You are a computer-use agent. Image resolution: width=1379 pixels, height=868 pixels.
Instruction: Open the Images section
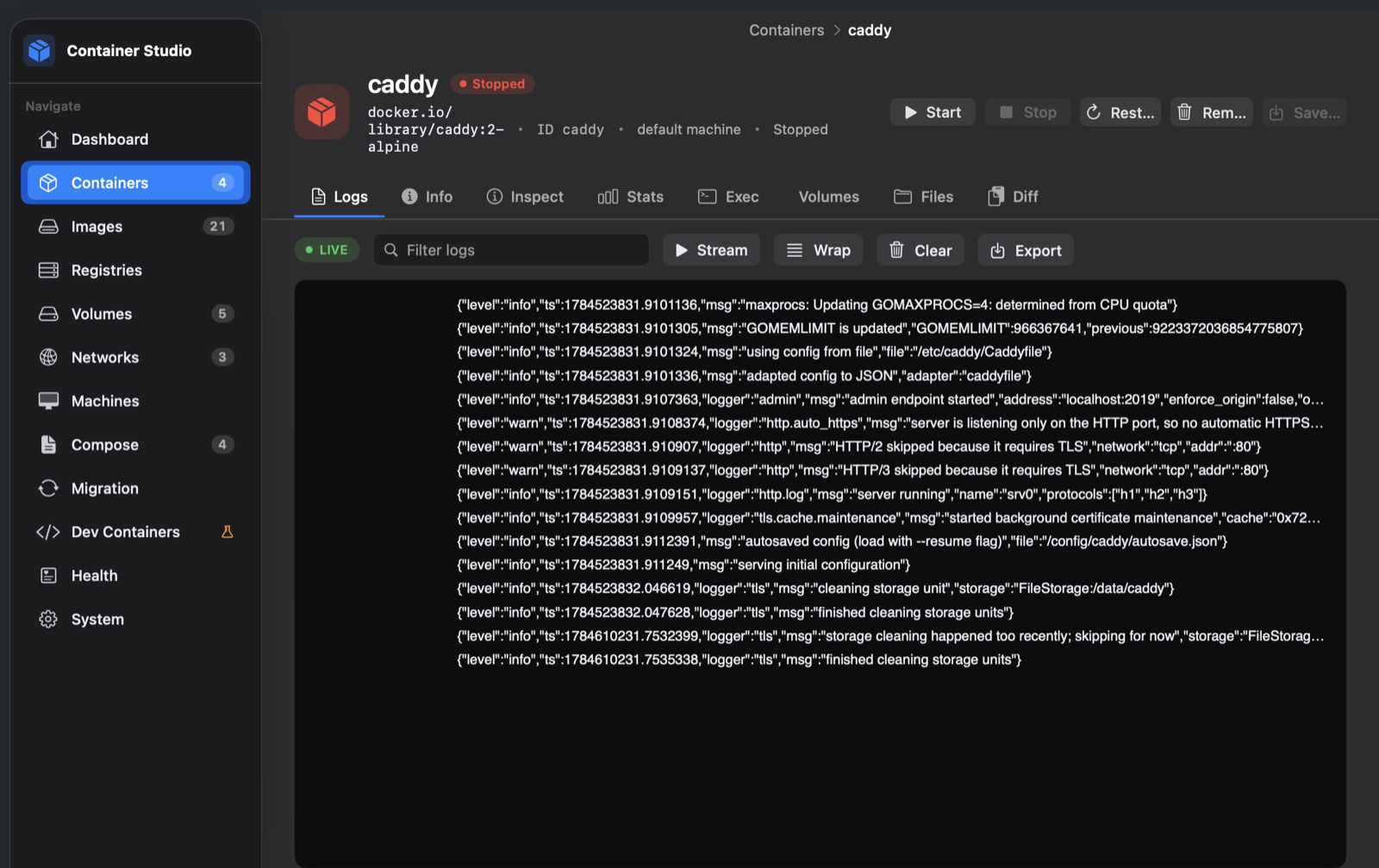coord(135,227)
